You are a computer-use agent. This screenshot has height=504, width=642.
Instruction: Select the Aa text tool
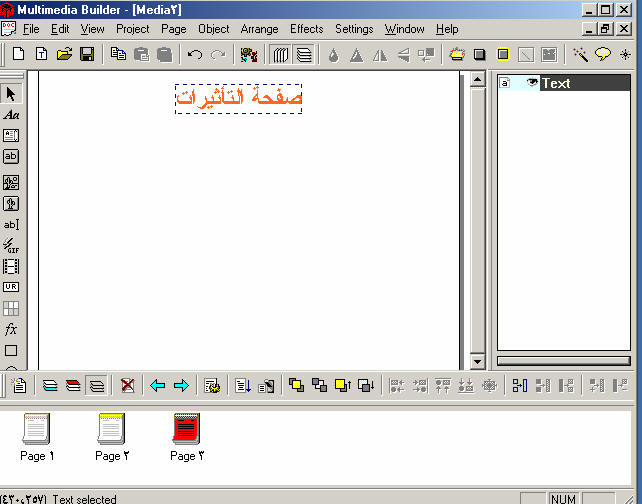11,115
